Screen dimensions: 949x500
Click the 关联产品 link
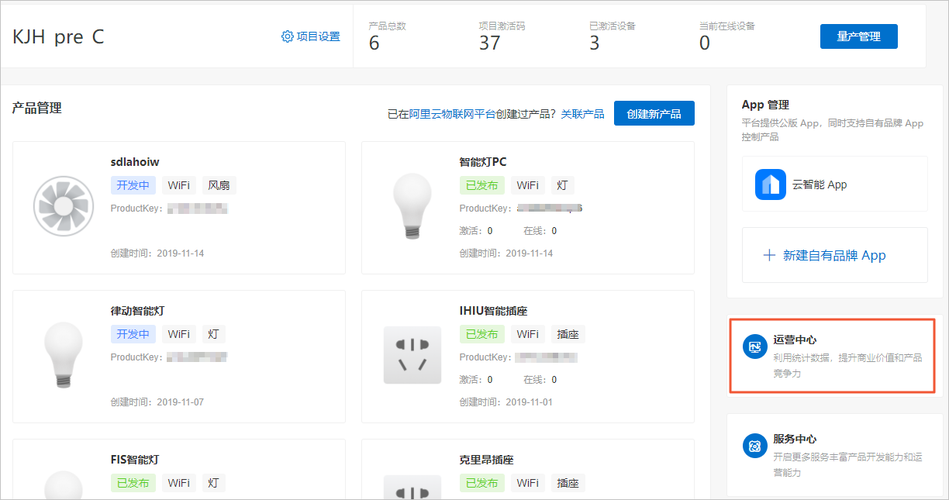coord(582,114)
